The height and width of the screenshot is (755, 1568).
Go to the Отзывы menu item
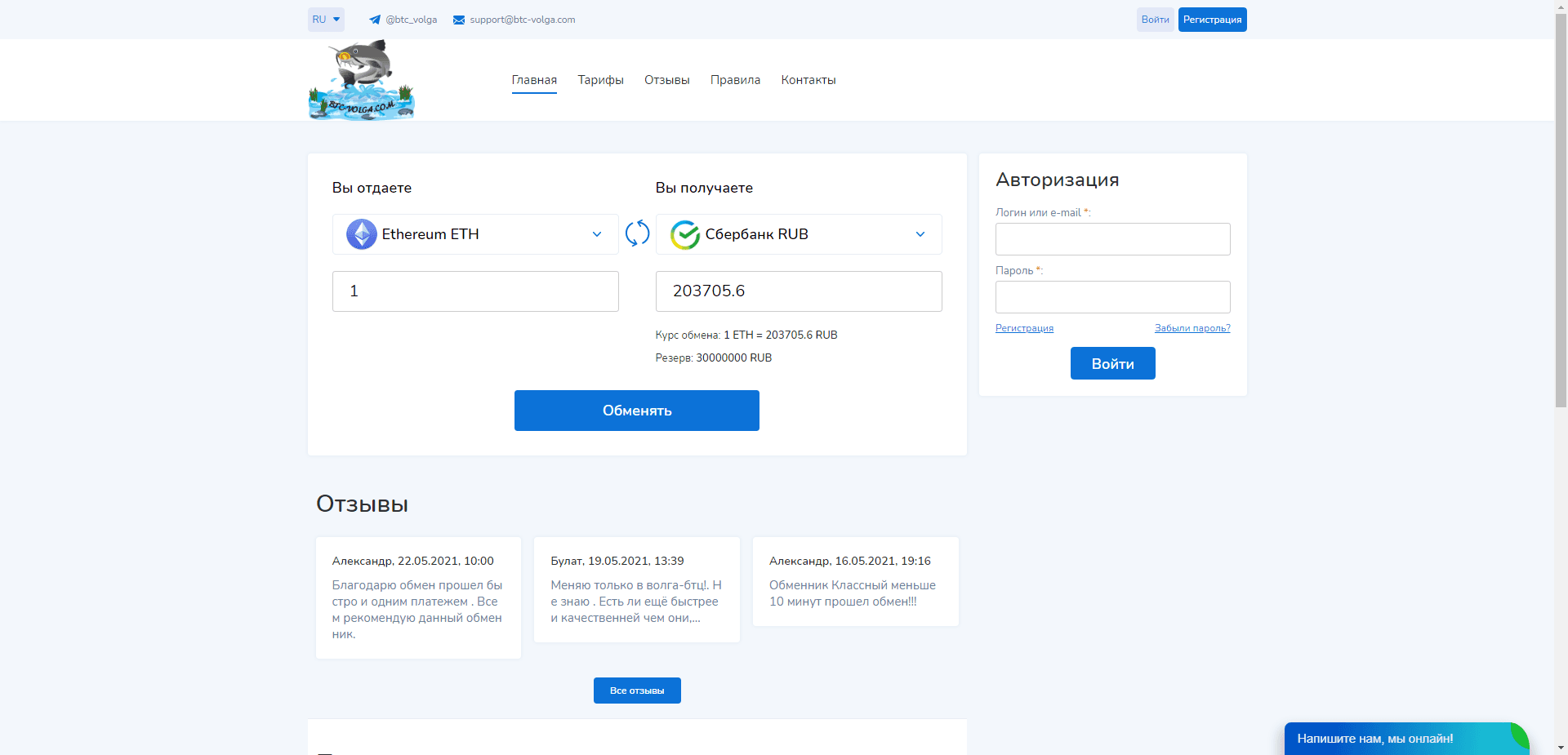(x=666, y=80)
